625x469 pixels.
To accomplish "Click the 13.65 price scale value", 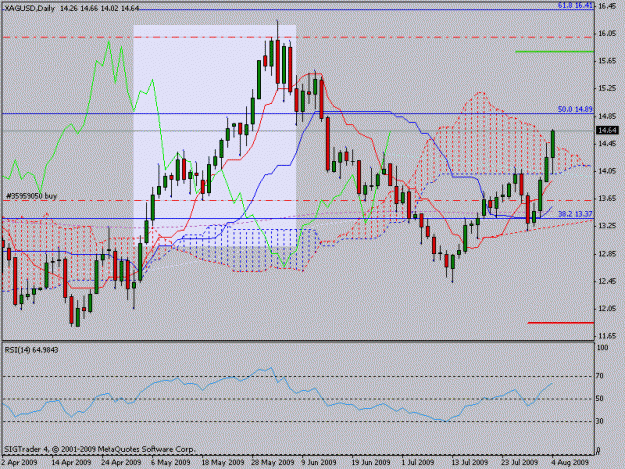I will tap(607, 198).
